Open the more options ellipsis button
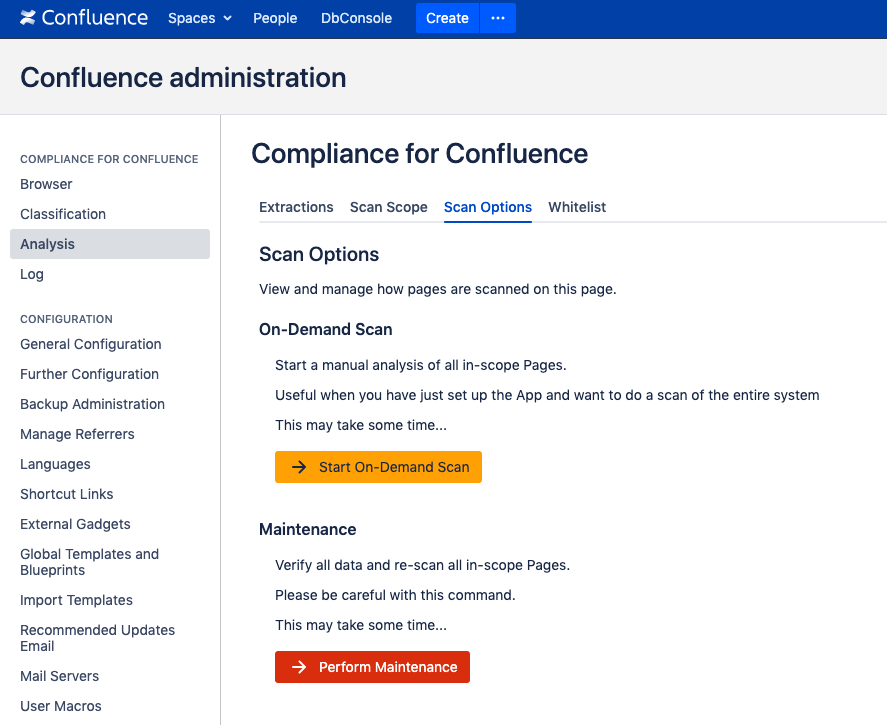887x725 pixels. pos(498,18)
